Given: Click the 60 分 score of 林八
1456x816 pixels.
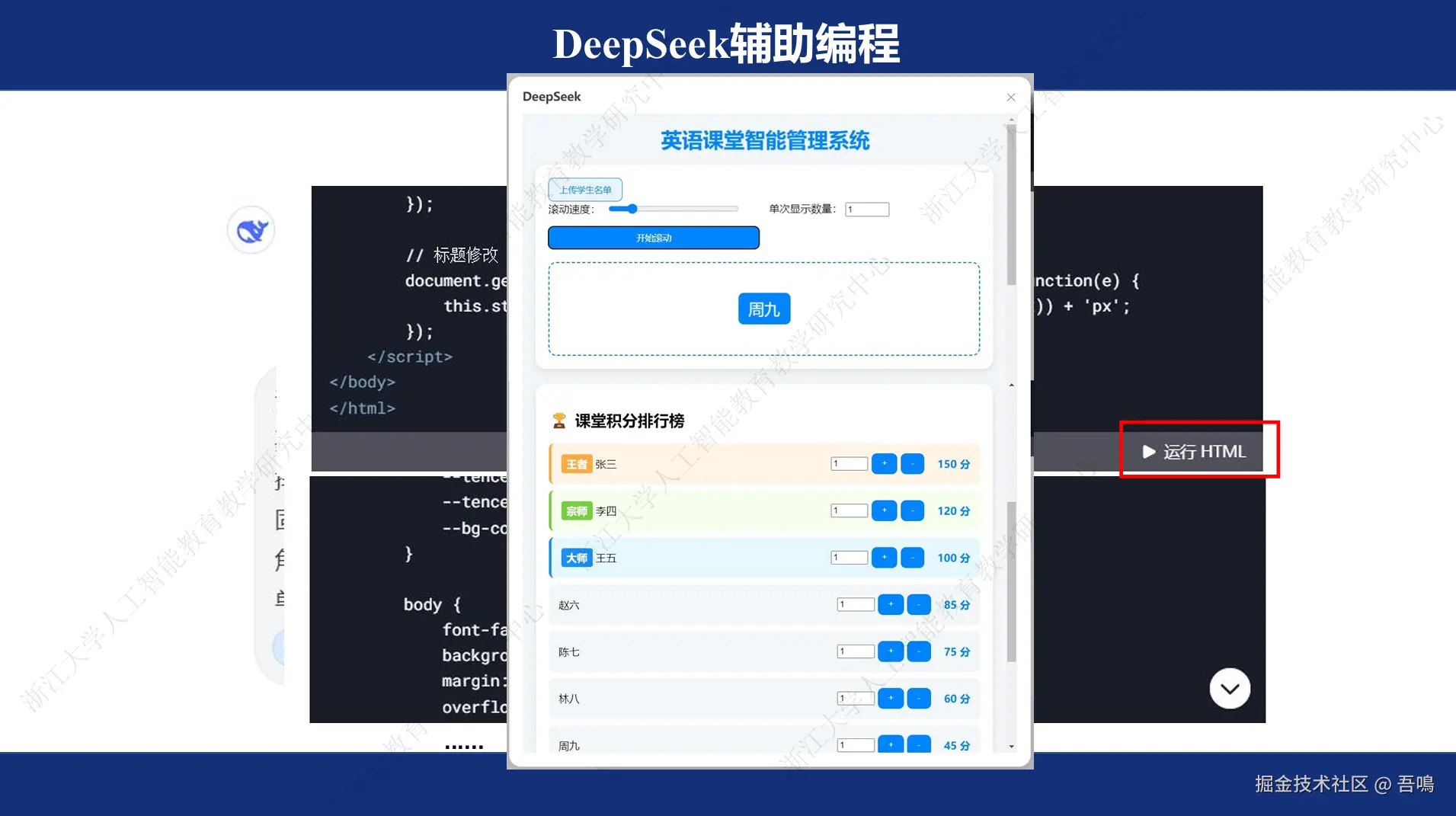Looking at the screenshot, I should tap(957, 699).
